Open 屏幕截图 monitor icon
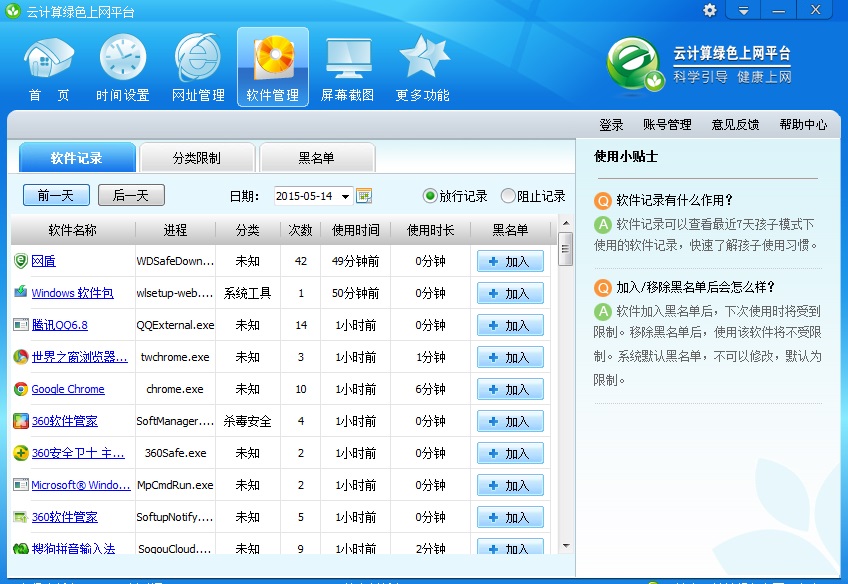This screenshot has height=584, width=848. [348, 68]
